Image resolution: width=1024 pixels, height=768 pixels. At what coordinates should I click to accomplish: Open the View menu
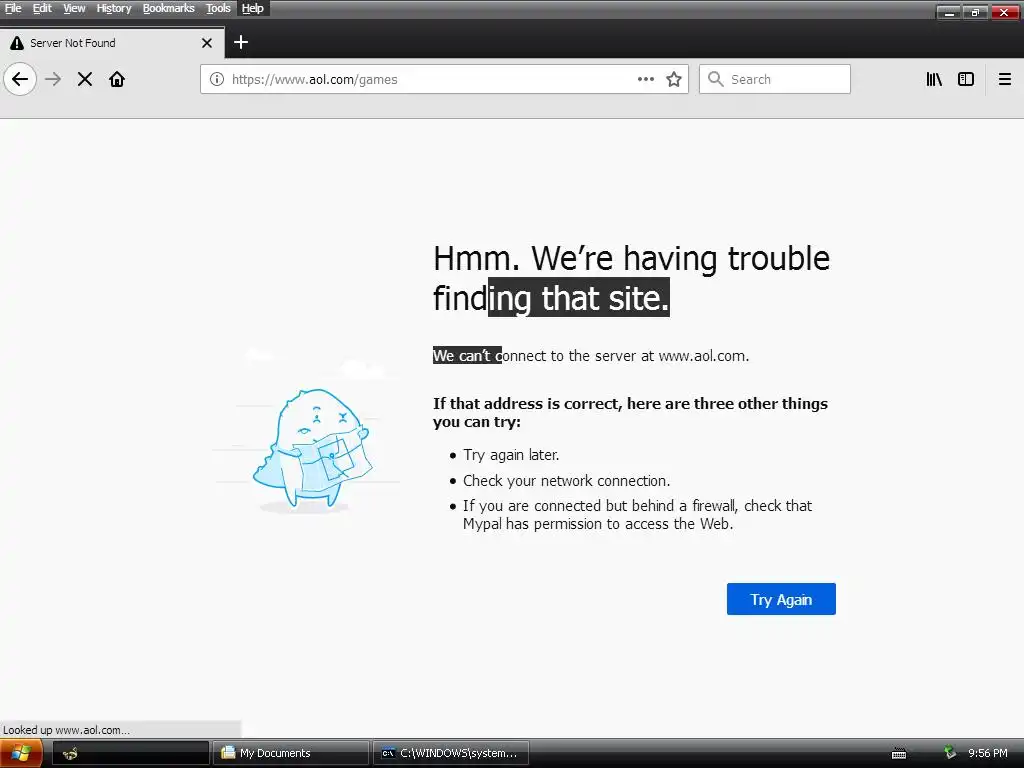tap(74, 8)
